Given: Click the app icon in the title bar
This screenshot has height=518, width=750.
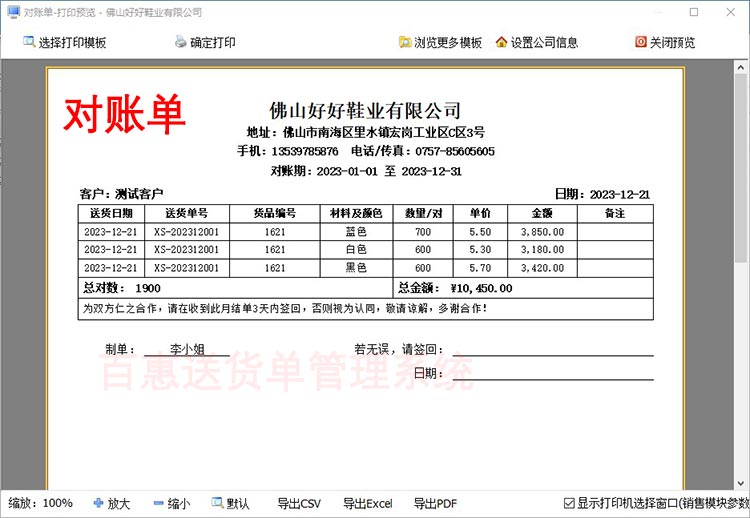Looking at the screenshot, I should 13,12.
